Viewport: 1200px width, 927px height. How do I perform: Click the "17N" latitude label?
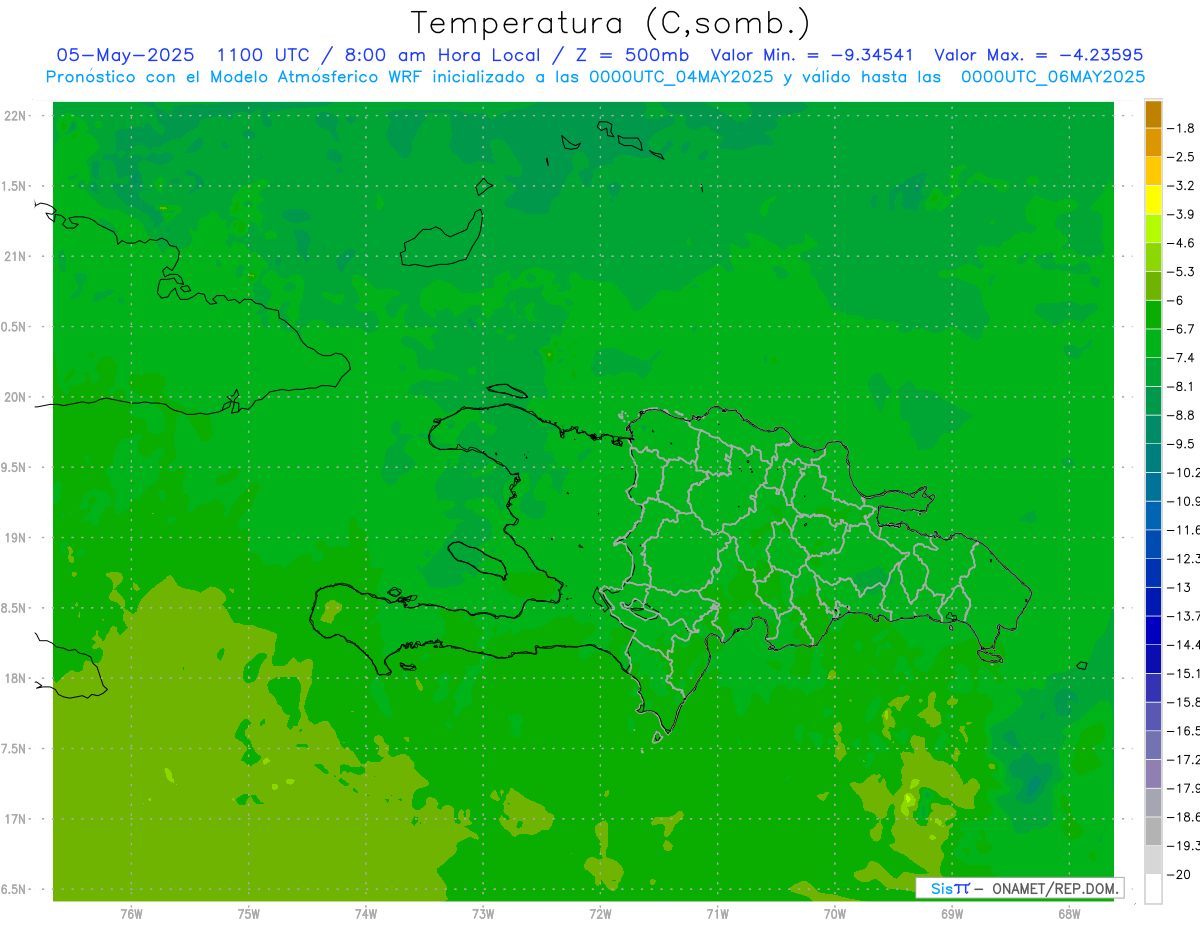click(x=16, y=819)
